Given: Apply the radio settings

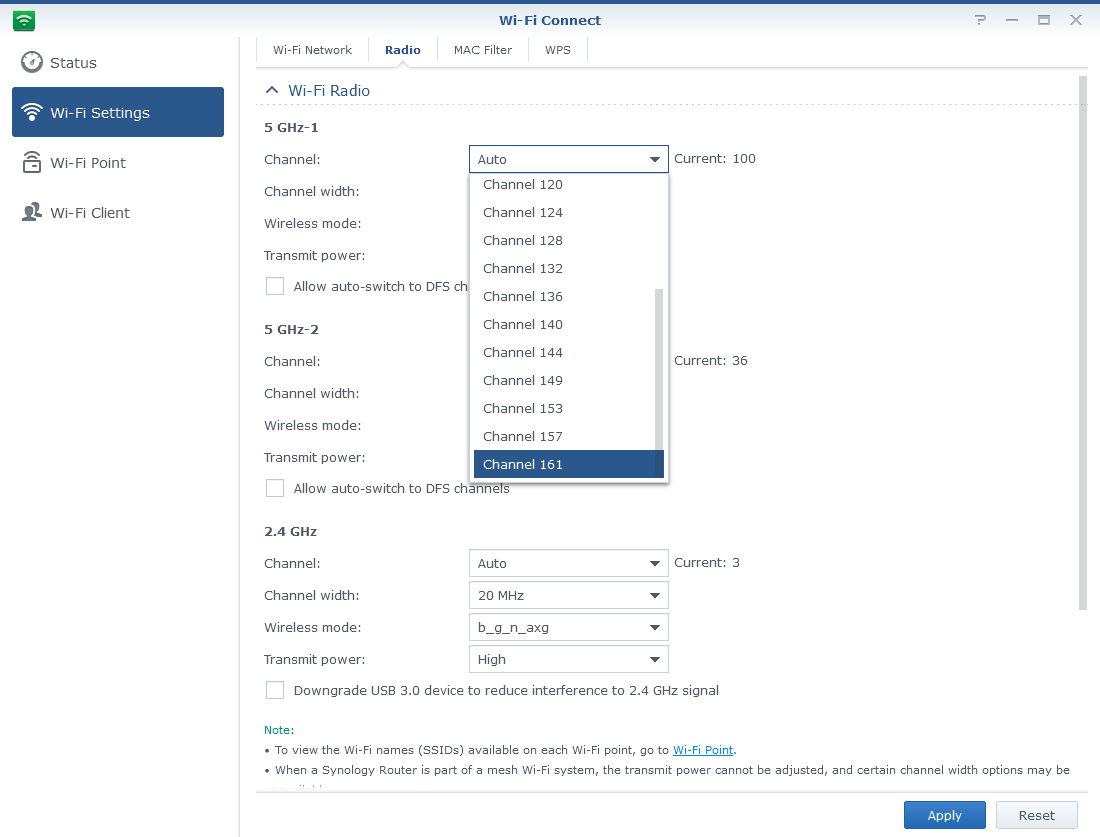Looking at the screenshot, I should 944,815.
